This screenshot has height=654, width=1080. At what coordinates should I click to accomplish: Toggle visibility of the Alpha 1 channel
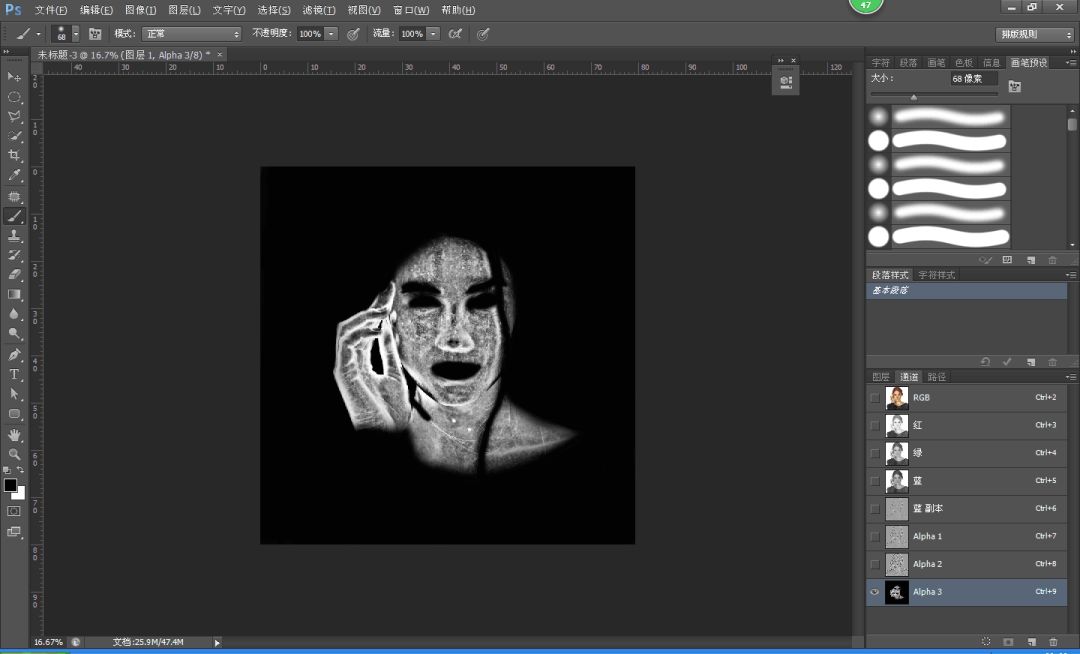tap(875, 536)
